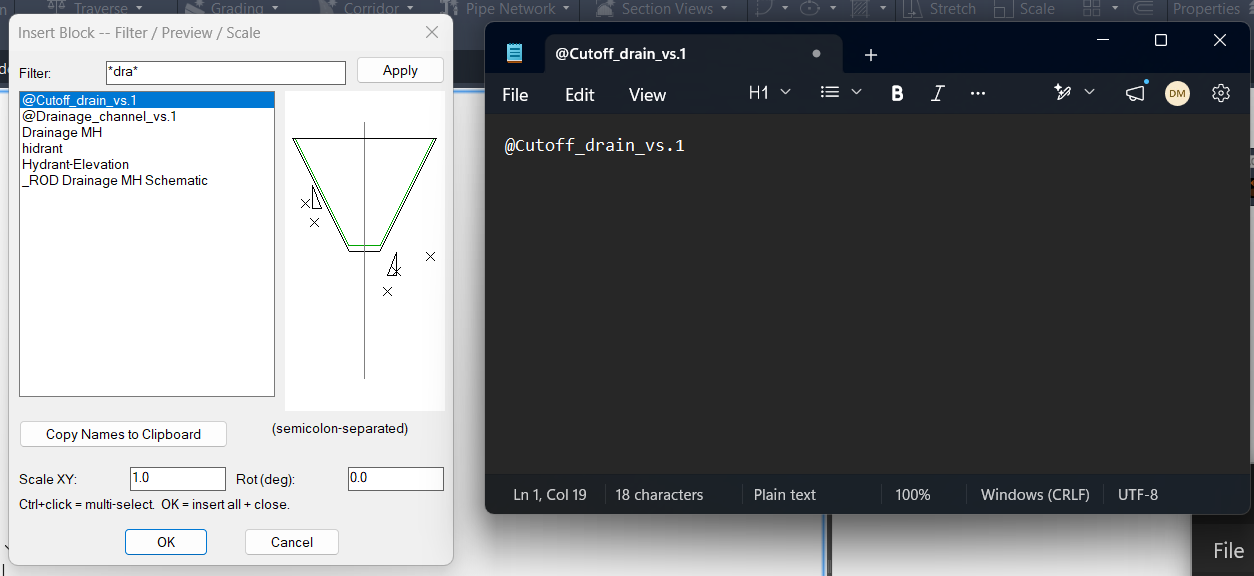Expand the H1 heading dropdown
The image size is (1254, 576).
tap(770, 92)
